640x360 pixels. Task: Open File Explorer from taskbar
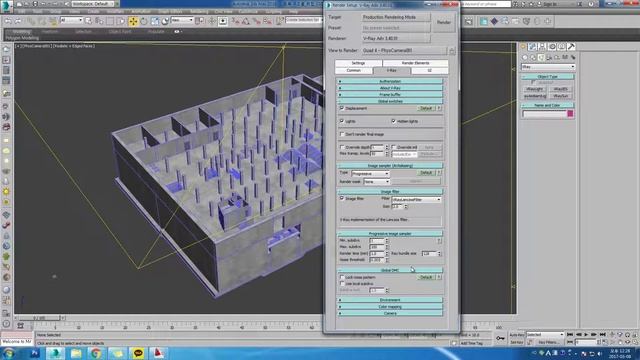coord(76,353)
